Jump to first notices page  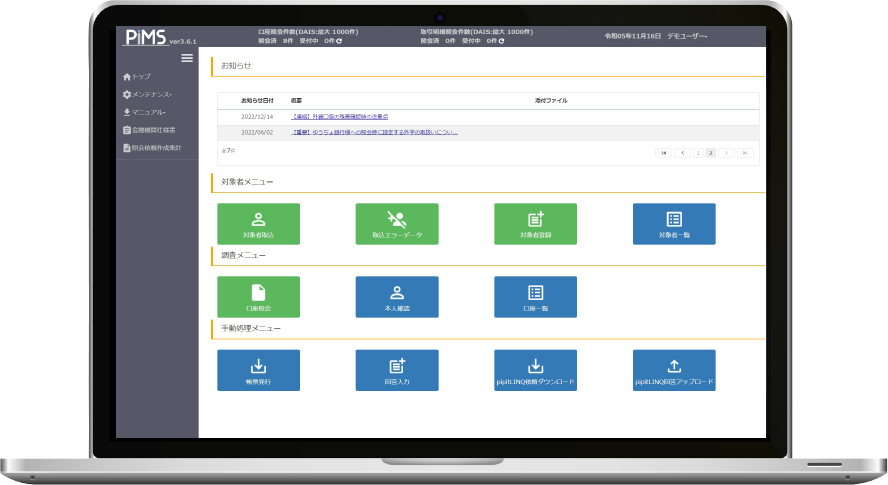point(663,153)
